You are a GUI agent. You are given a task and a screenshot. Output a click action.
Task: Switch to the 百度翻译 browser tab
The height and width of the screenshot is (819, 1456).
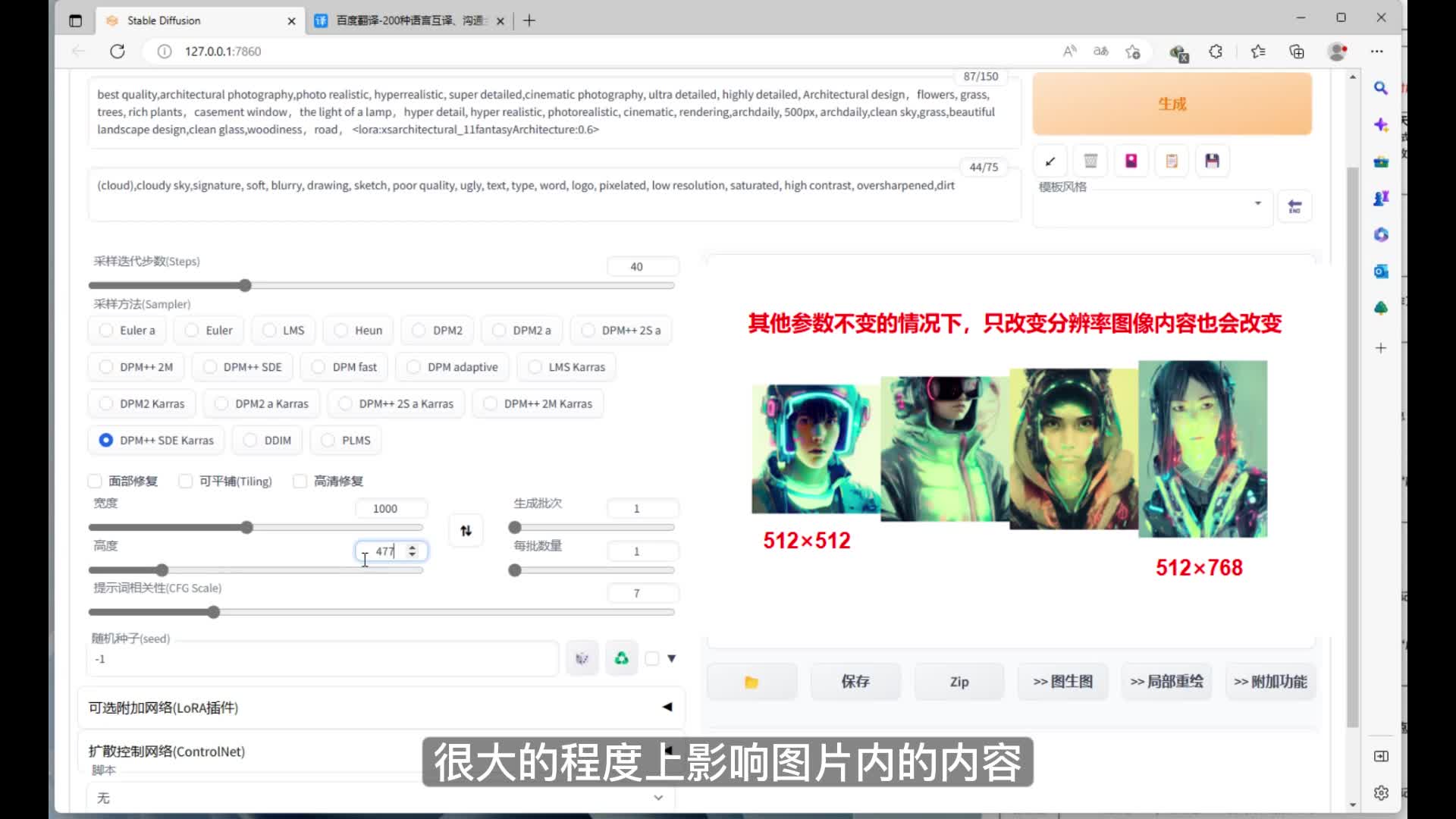[402, 20]
